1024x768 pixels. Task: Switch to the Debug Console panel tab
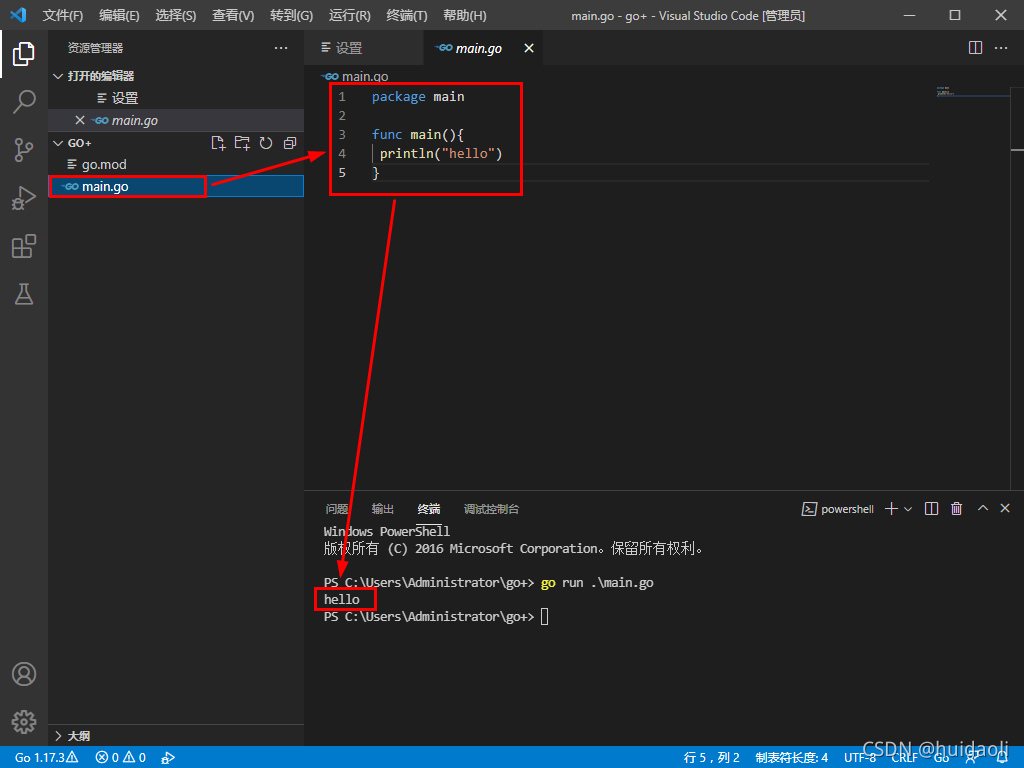(491, 509)
